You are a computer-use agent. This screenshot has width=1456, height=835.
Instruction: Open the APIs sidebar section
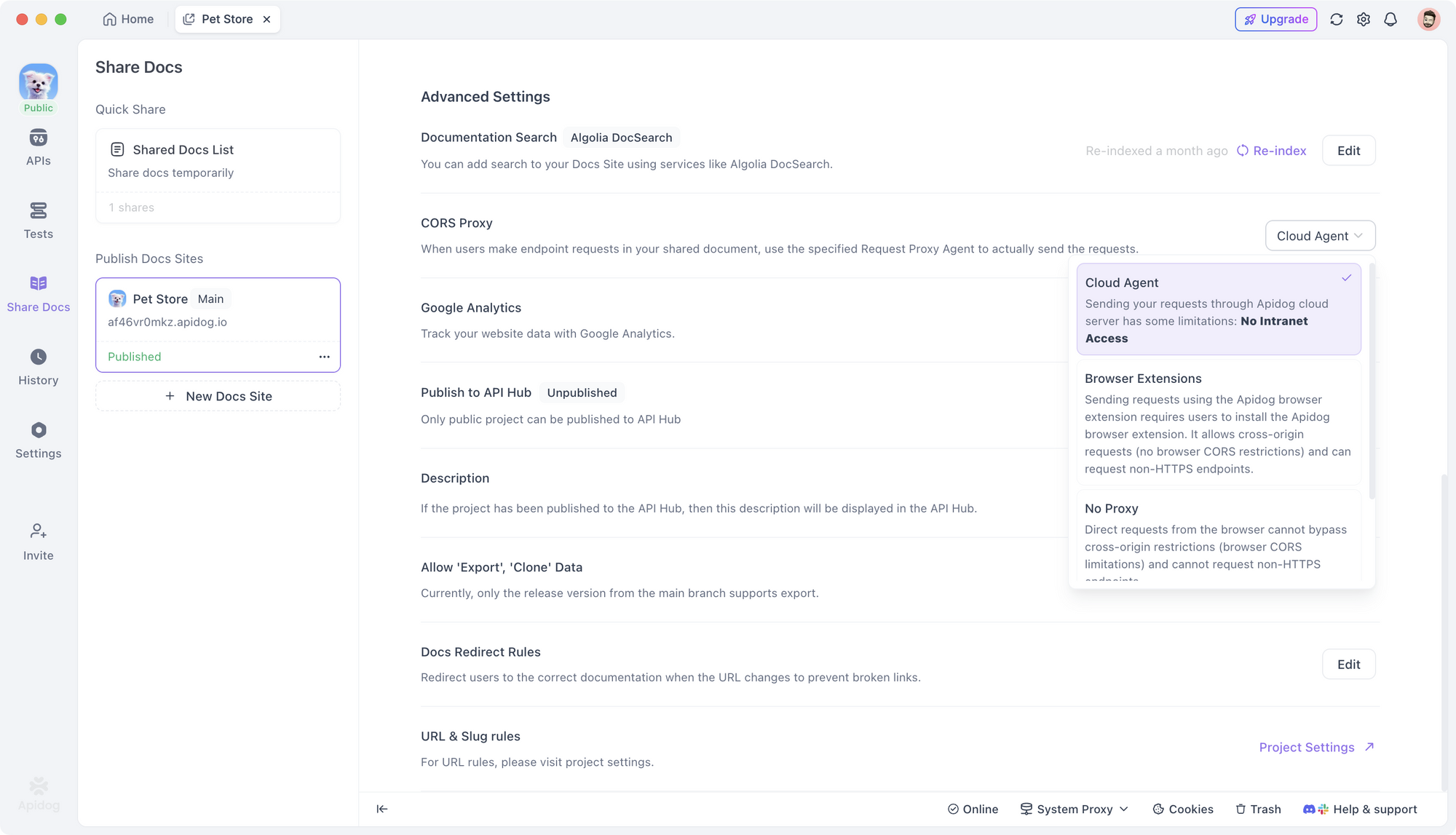38,148
